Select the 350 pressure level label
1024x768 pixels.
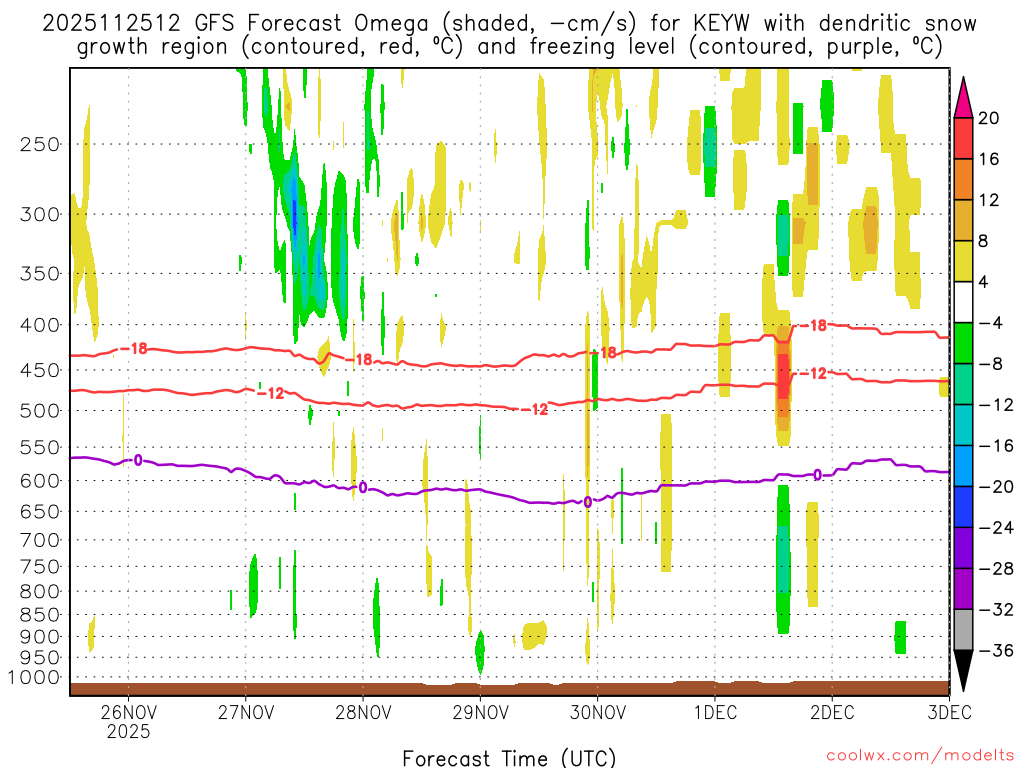(40, 273)
